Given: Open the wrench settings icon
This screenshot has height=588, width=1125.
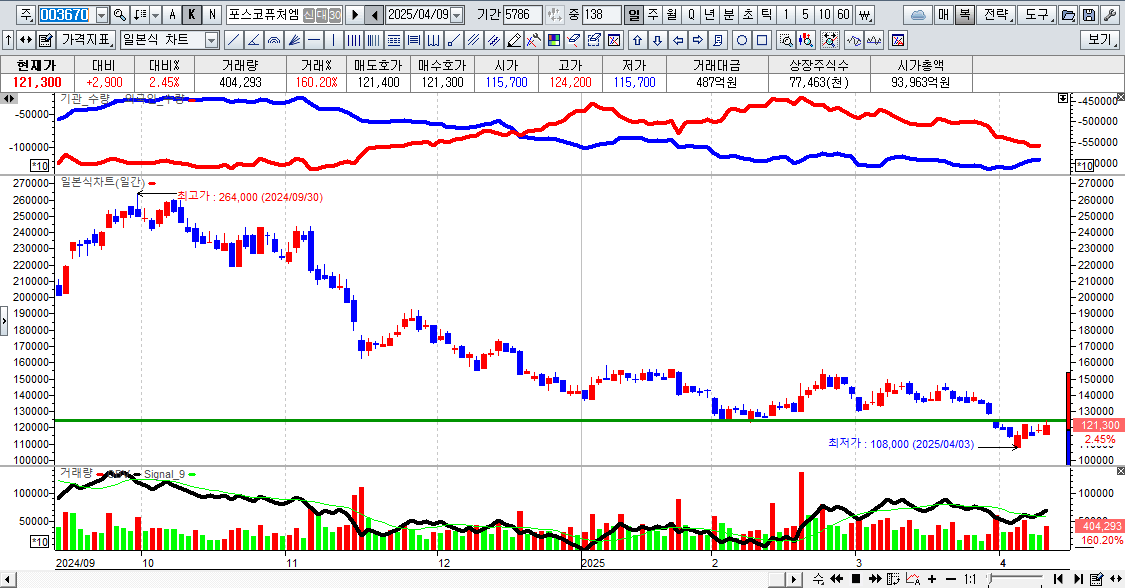Looking at the screenshot, I should pos(1110,14).
